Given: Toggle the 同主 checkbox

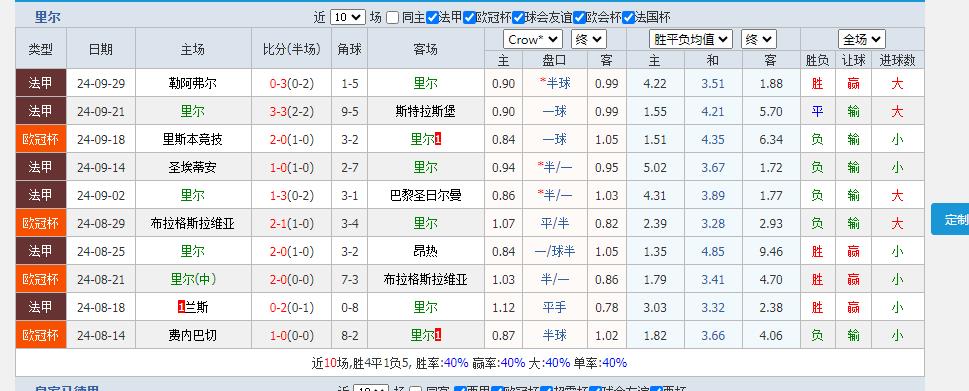Looking at the screenshot, I should tap(392, 18).
